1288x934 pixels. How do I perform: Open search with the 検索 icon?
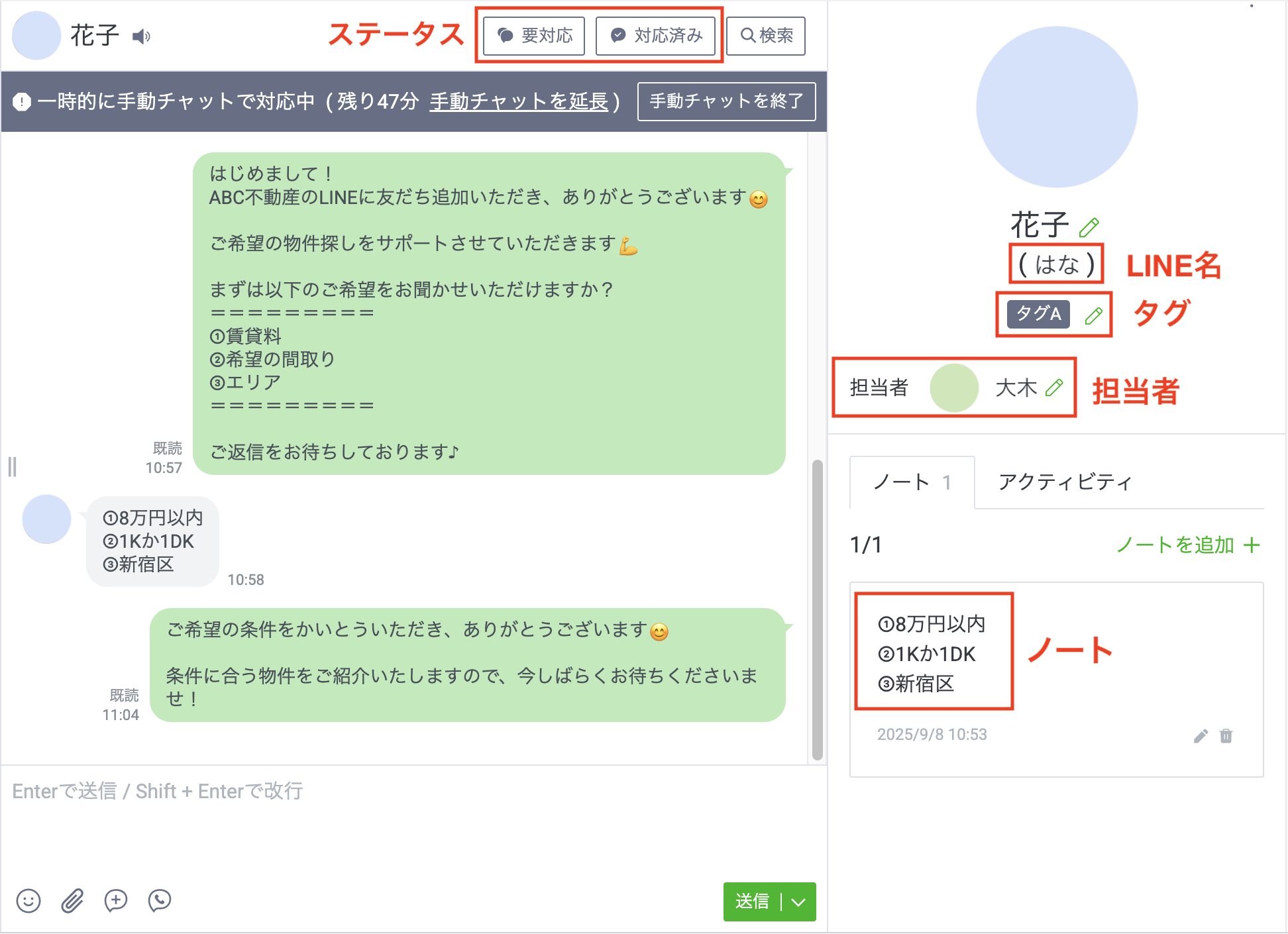click(x=765, y=36)
